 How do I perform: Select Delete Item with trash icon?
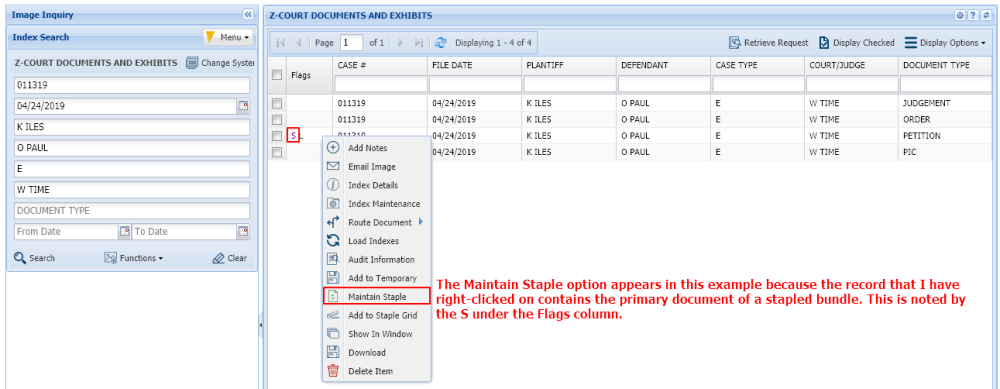377,371
